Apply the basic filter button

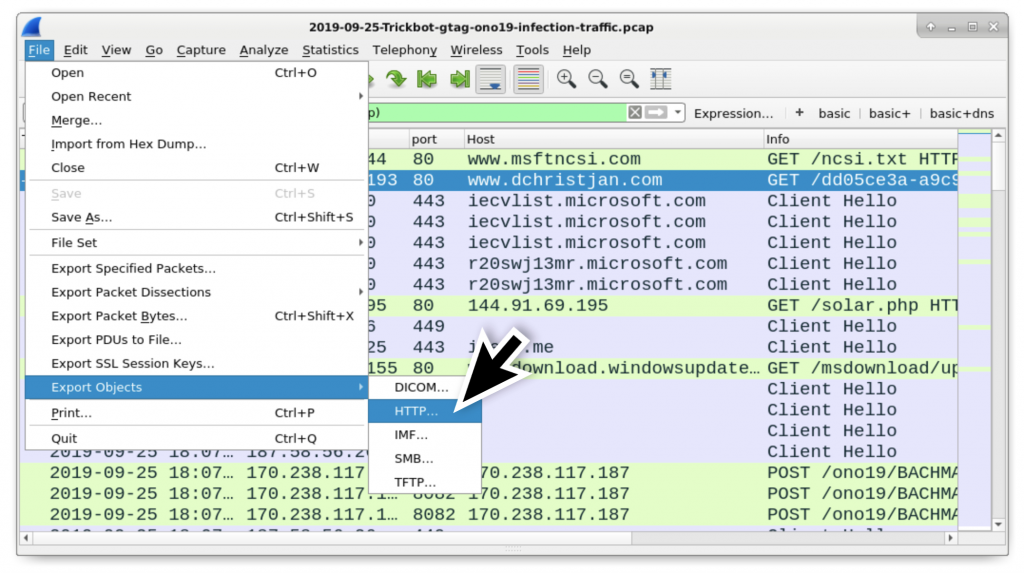(834, 113)
